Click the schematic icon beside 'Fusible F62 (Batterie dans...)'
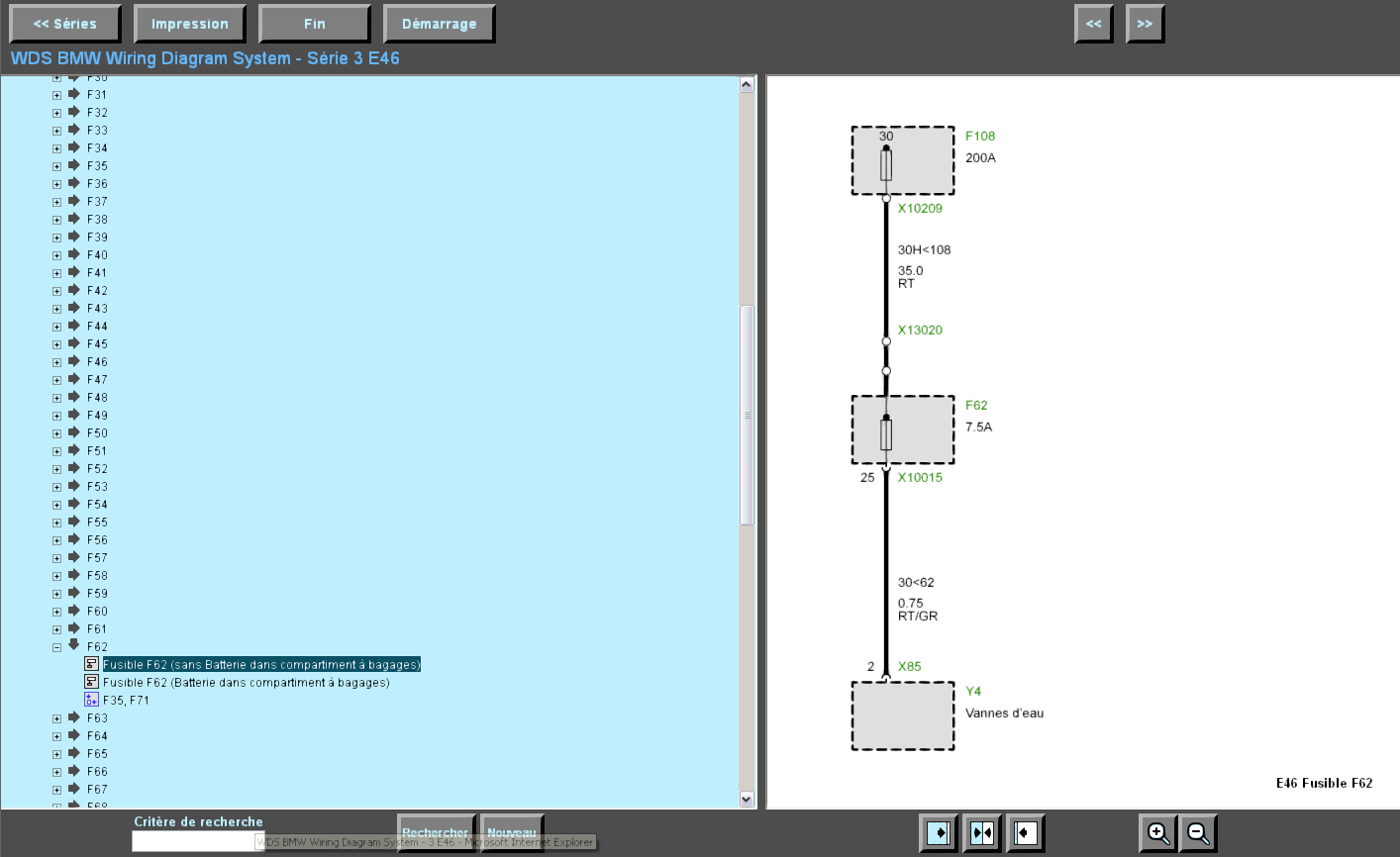1400x857 pixels. (x=92, y=682)
